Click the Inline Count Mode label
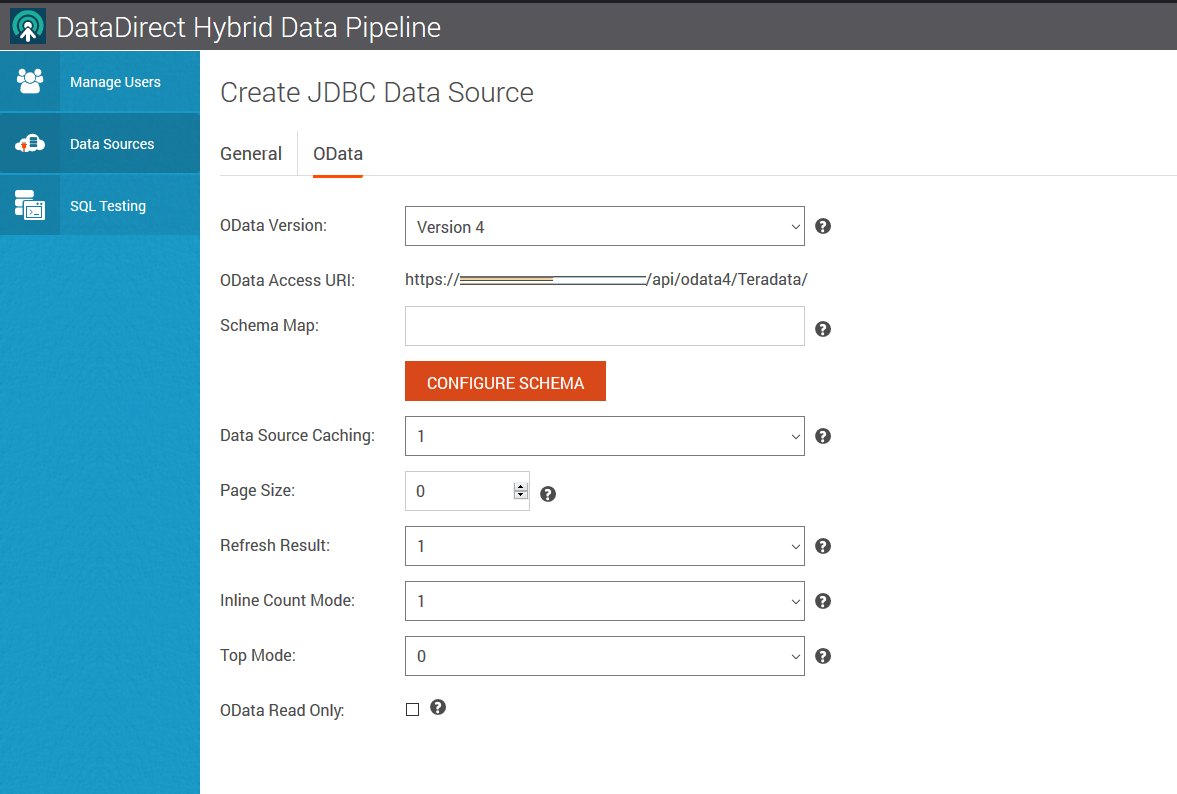Screen dimensions: 1177x794 click(287, 600)
